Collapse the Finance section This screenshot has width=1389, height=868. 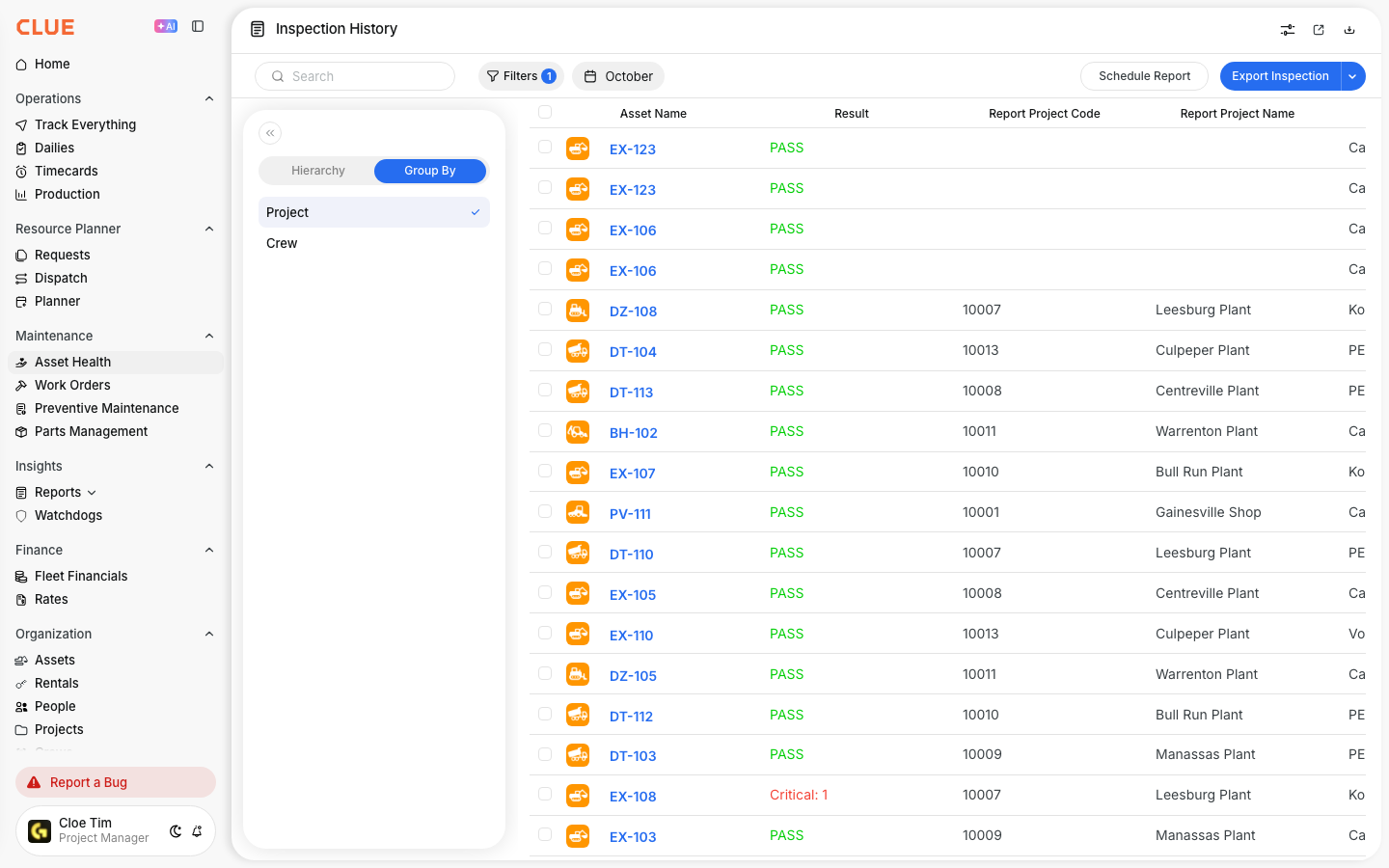coord(209,550)
